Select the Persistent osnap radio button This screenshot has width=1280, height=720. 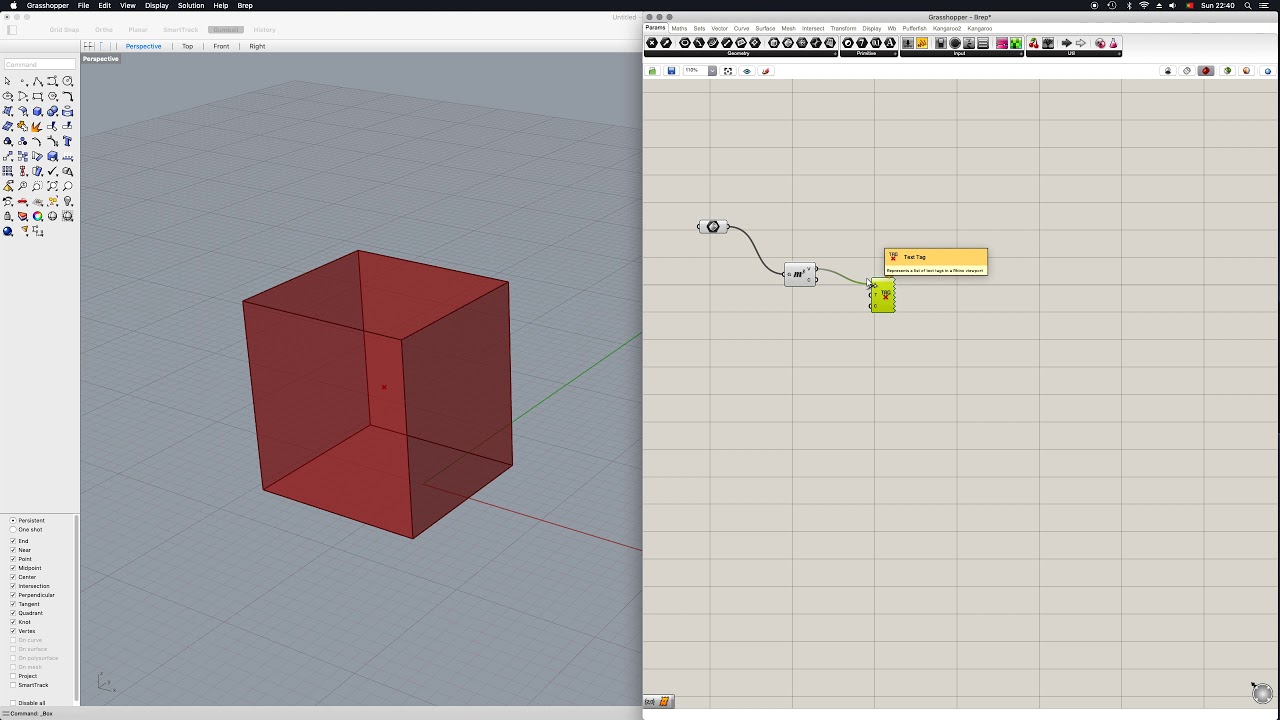[x=13, y=521]
